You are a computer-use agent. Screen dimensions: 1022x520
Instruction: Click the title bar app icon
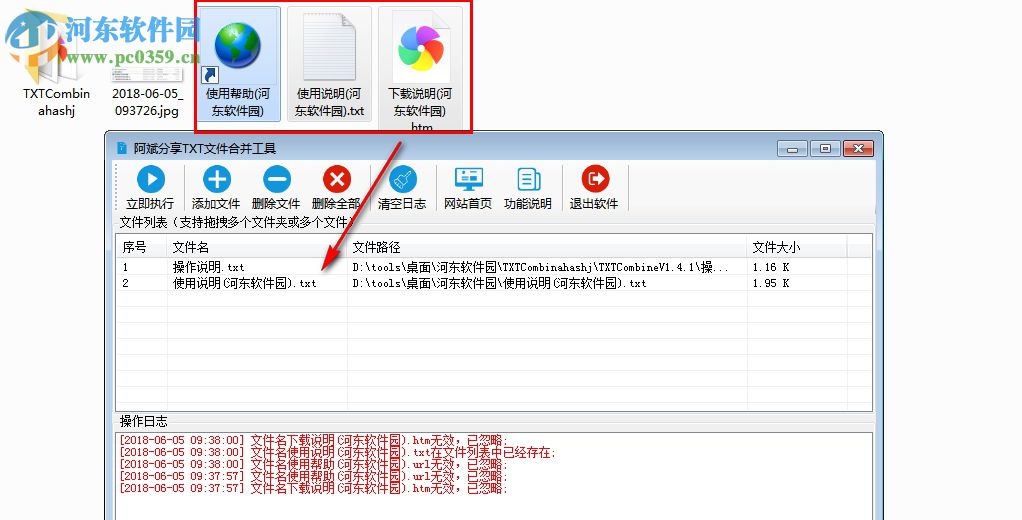click(122, 148)
